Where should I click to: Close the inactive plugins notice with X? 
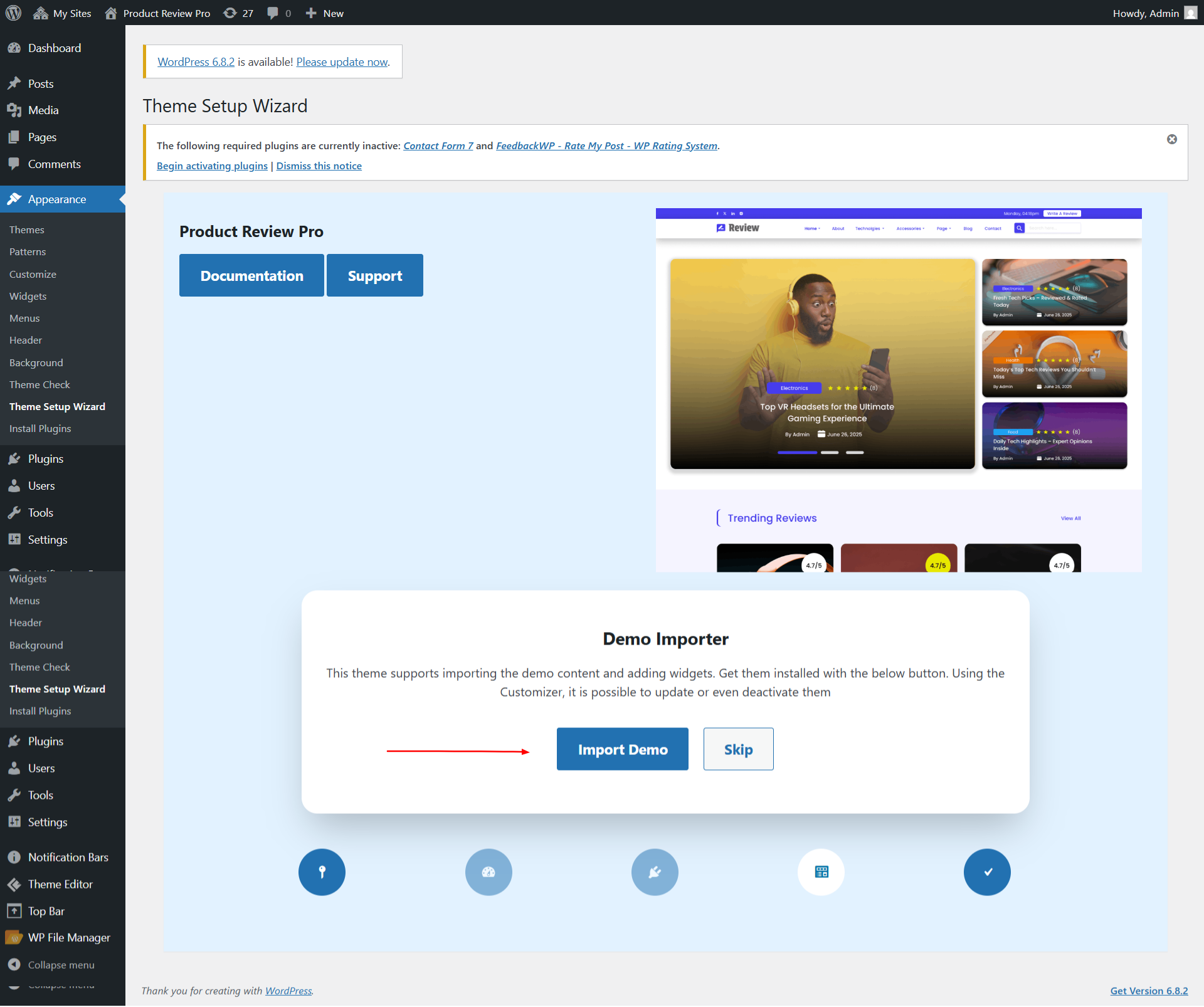(1171, 139)
